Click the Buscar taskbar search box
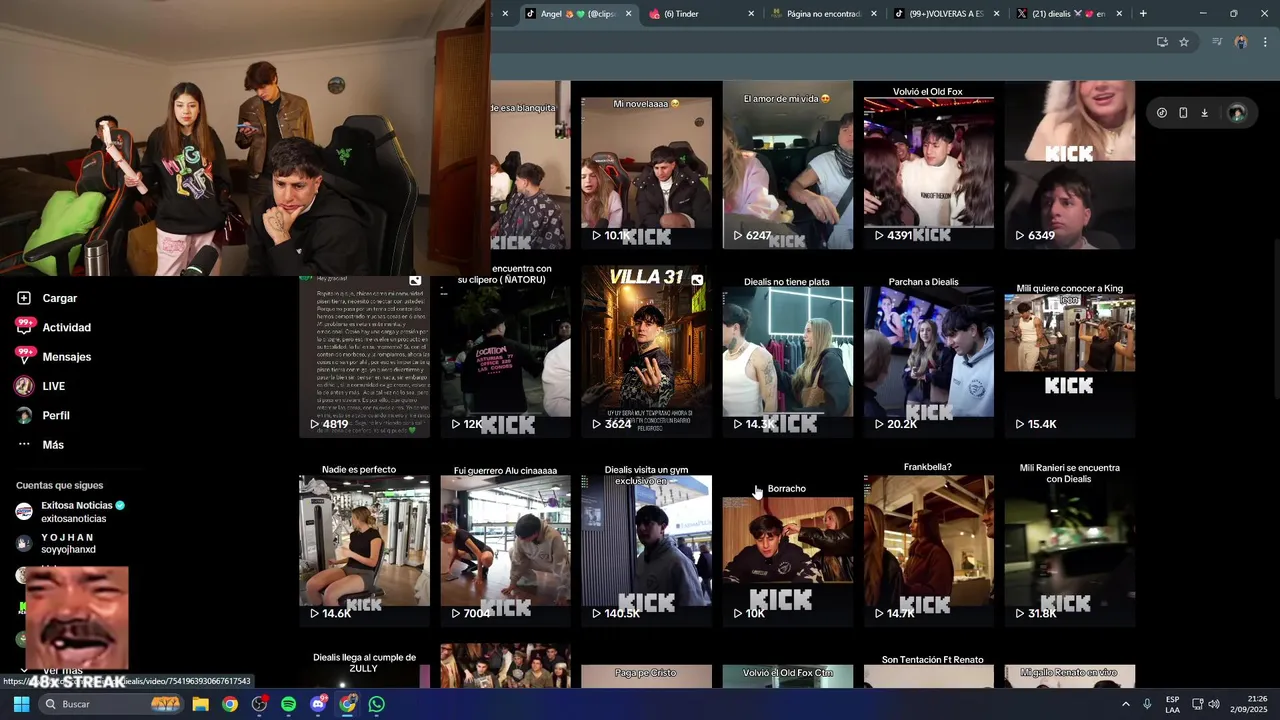The image size is (1280, 720). 112,704
